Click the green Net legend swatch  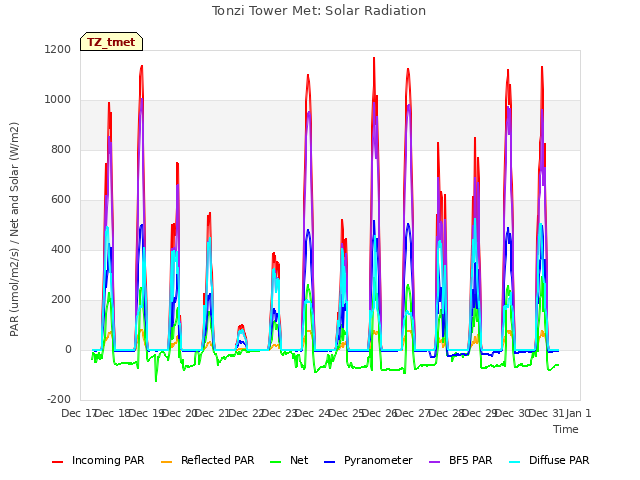pyautogui.click(x=276, y=462)
